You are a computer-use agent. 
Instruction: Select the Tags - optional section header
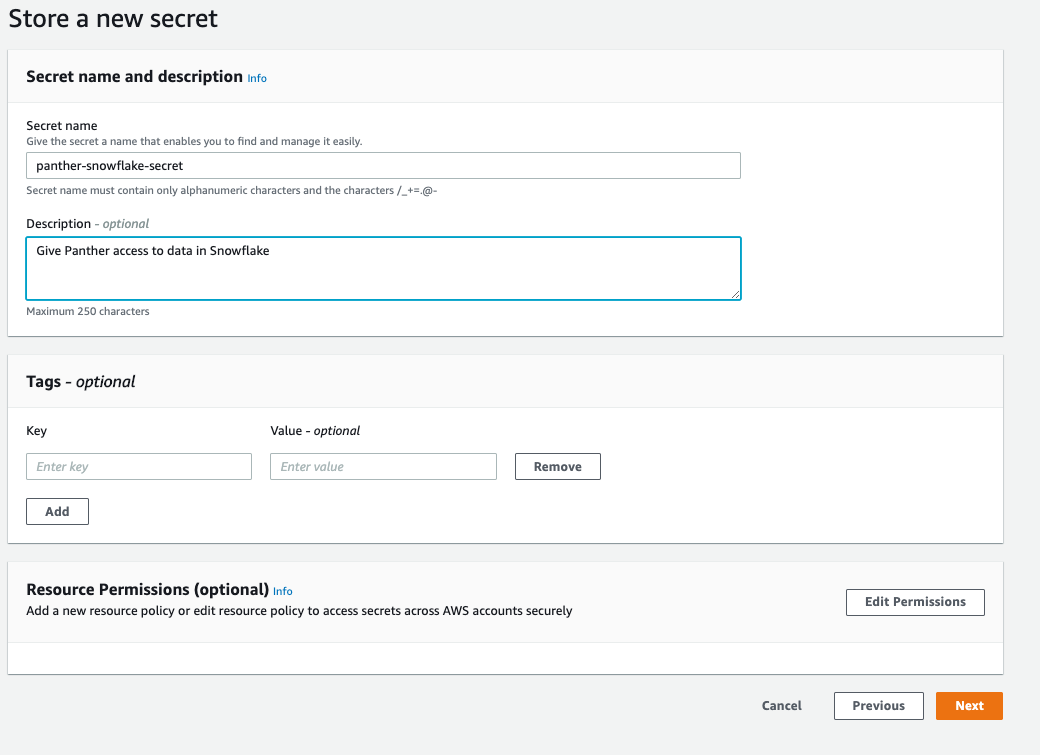click(77, 381)
